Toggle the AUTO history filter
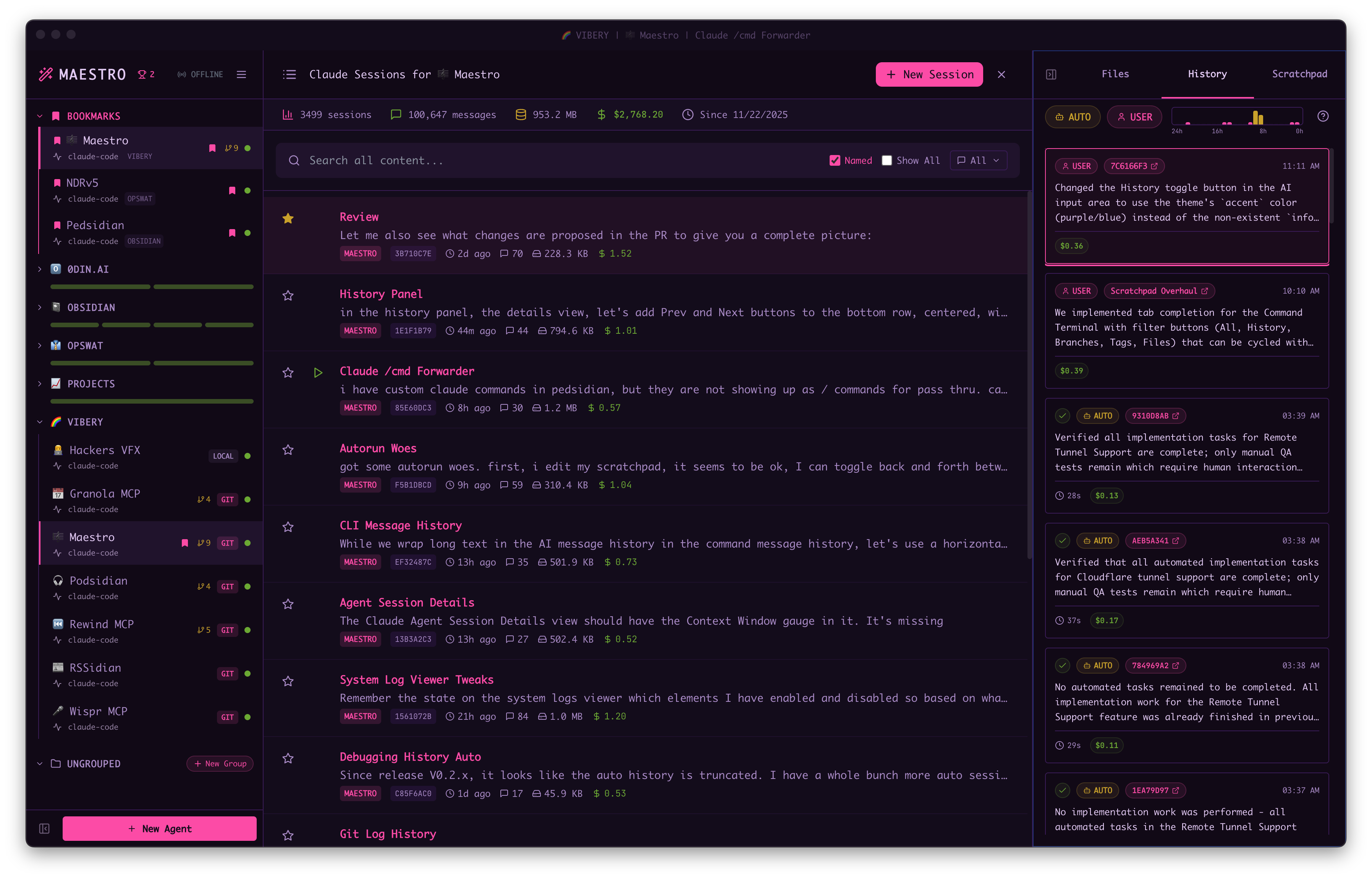 click(x=1073, y=117)
